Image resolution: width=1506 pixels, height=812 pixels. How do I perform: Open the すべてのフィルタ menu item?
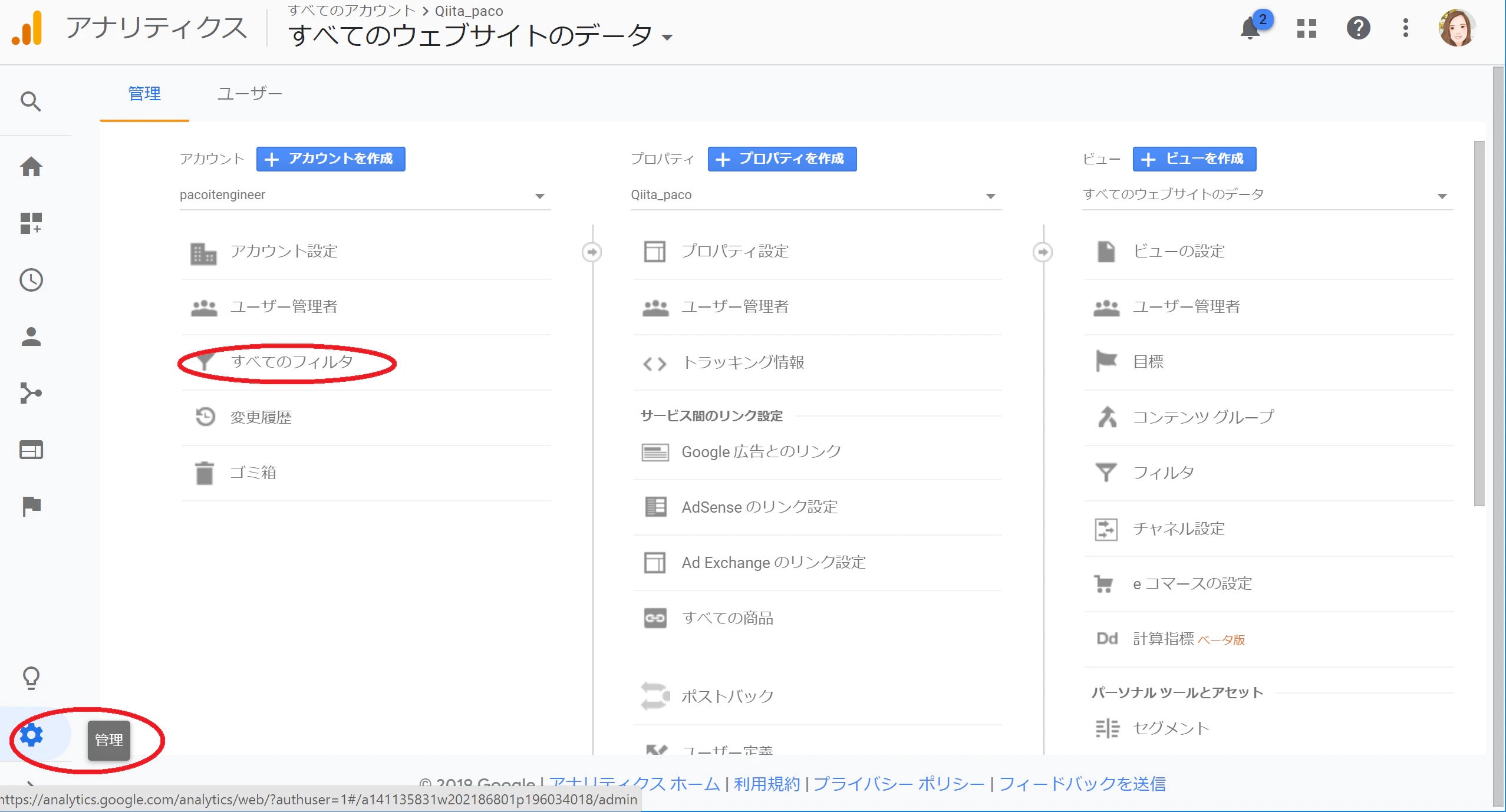(x=366, y=362)
